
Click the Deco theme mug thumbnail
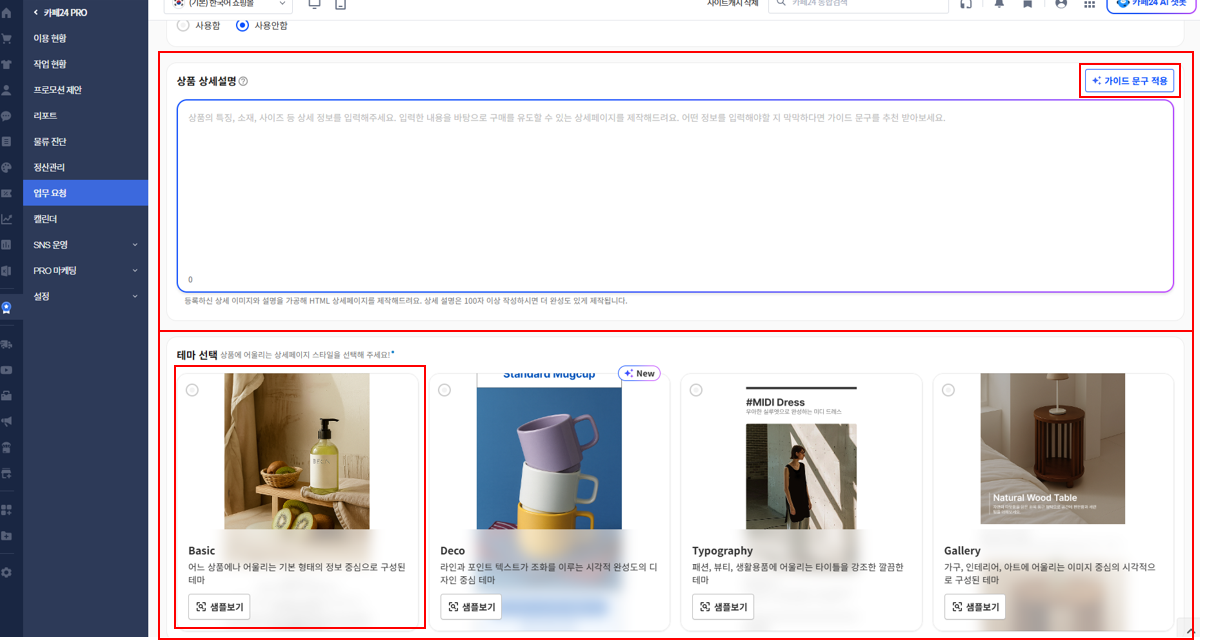click(x=548, y=451)
